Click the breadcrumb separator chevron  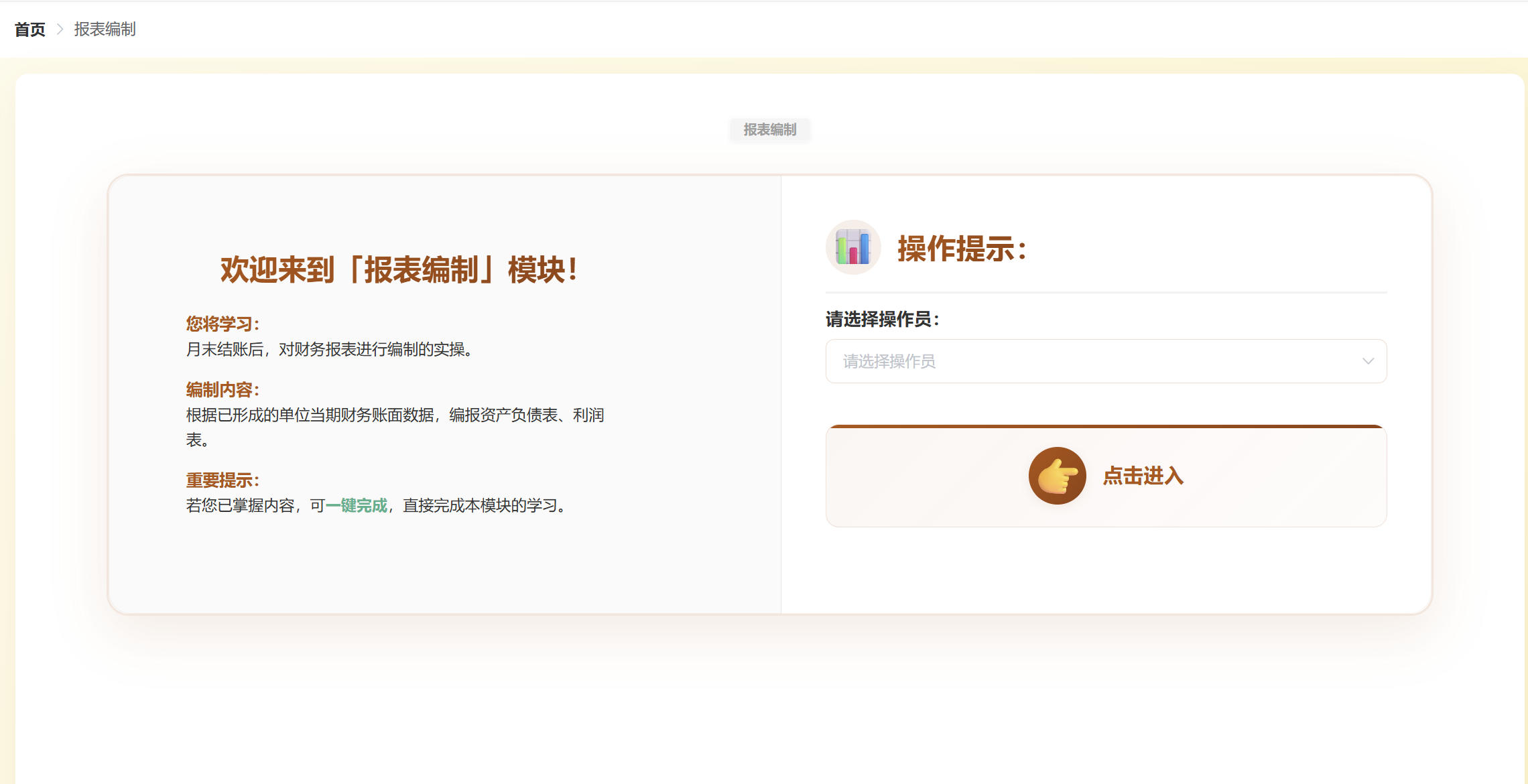coord(60,29)
